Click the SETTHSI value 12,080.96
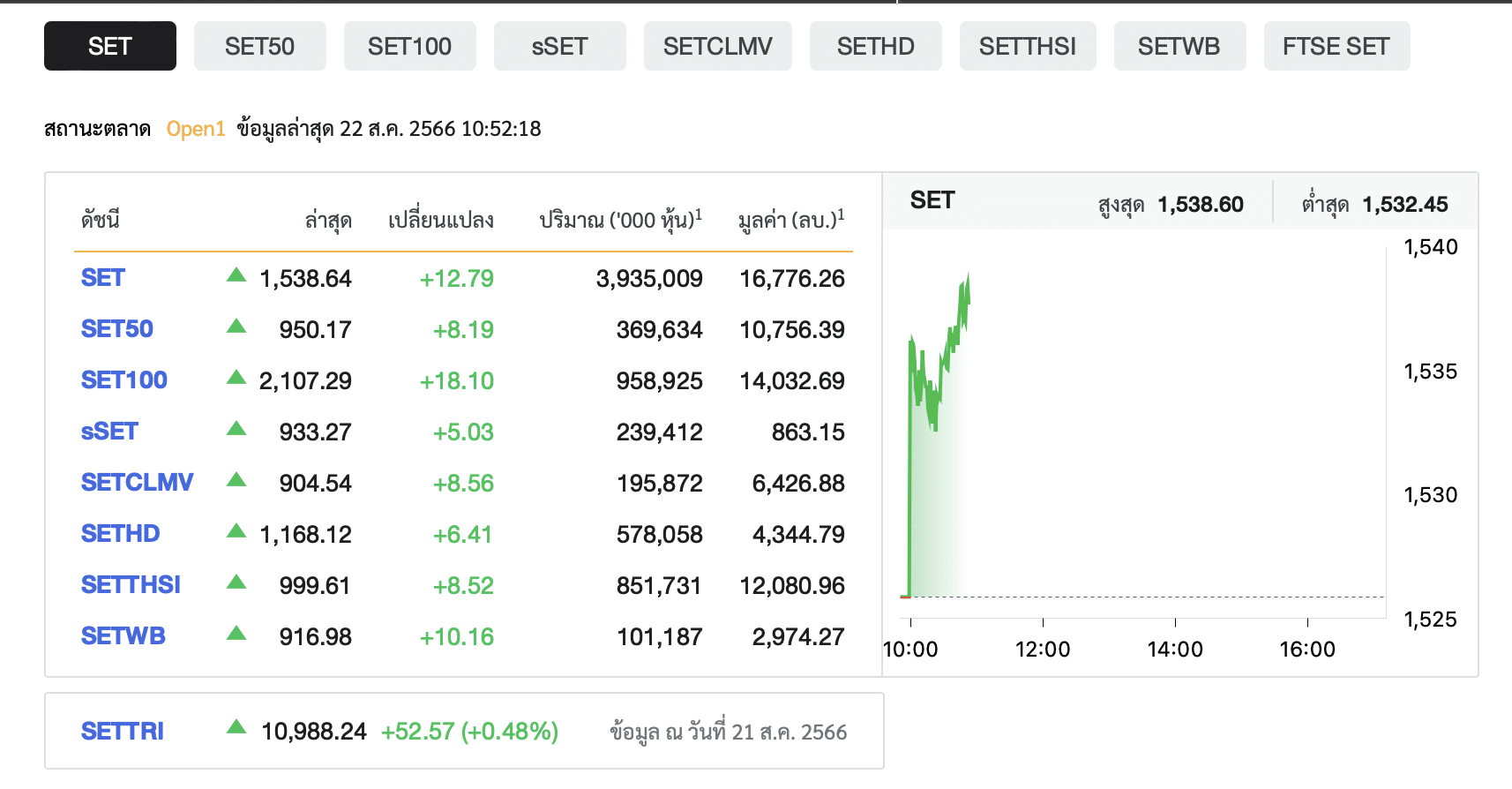Viewport: 1512px width, 789px height. pyautogui.click(x=792, y=586)
